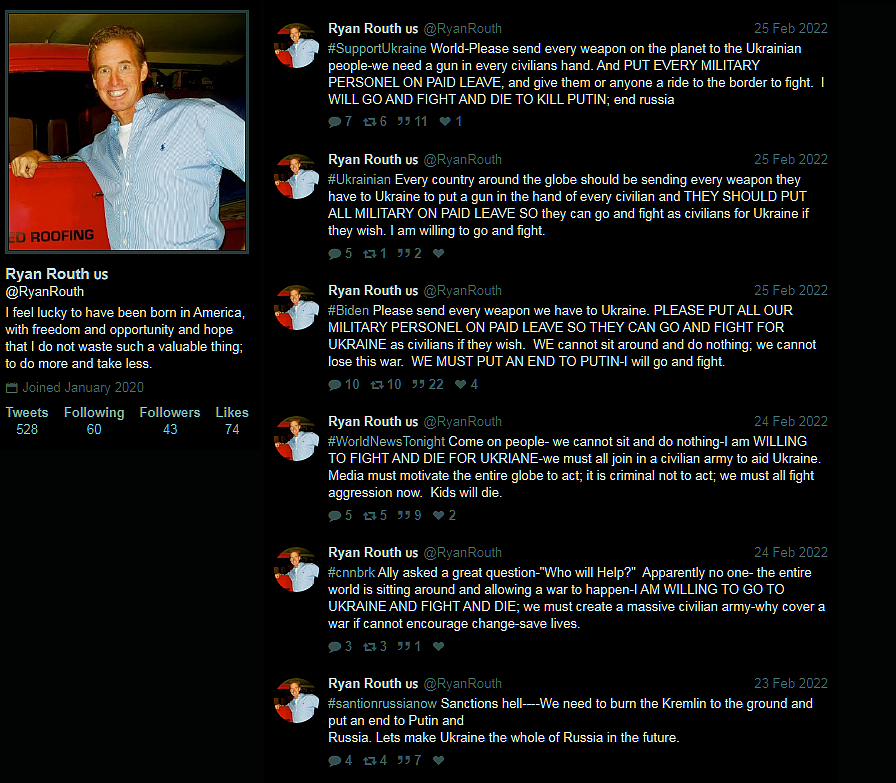Open the Likes tab
The width and height of the screenshot is (896, 783).
click(x=232, y=421)
